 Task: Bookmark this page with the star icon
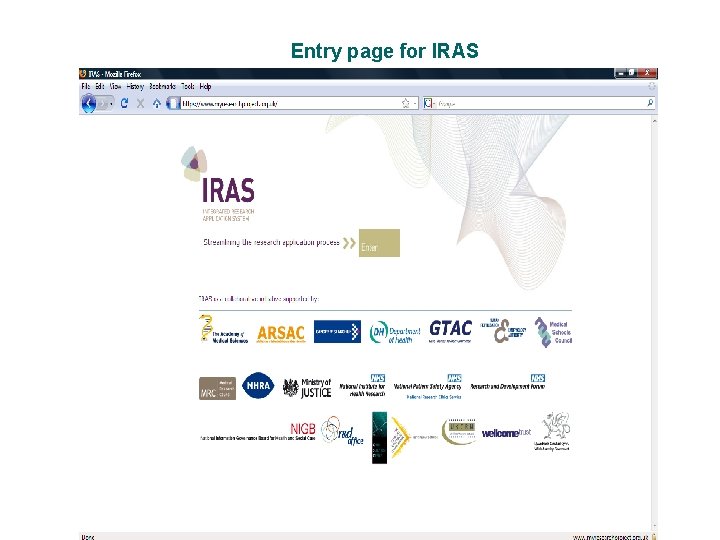pyautogui.click(x=405, y=103)
